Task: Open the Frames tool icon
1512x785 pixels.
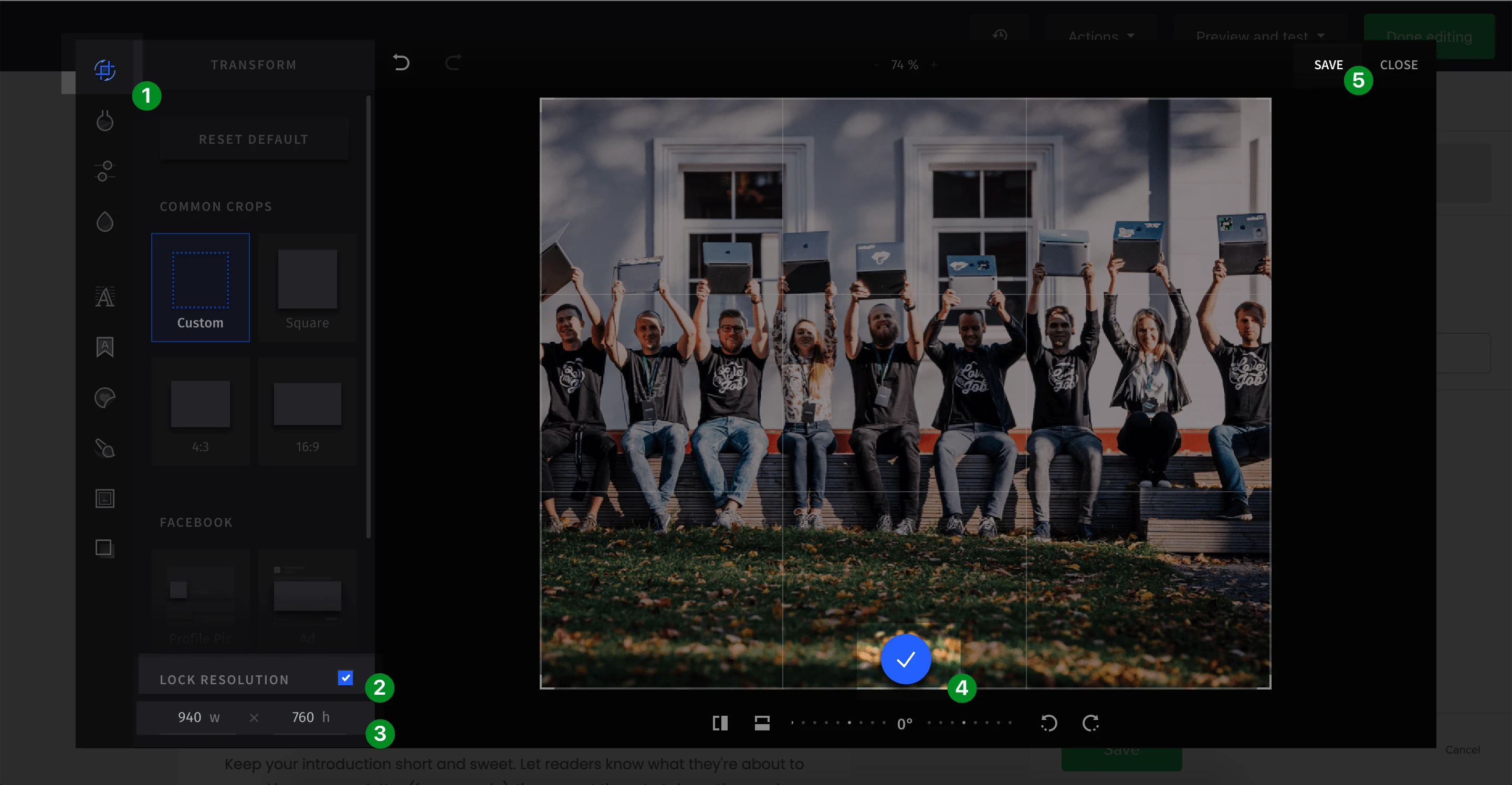Action: [104, 498]
